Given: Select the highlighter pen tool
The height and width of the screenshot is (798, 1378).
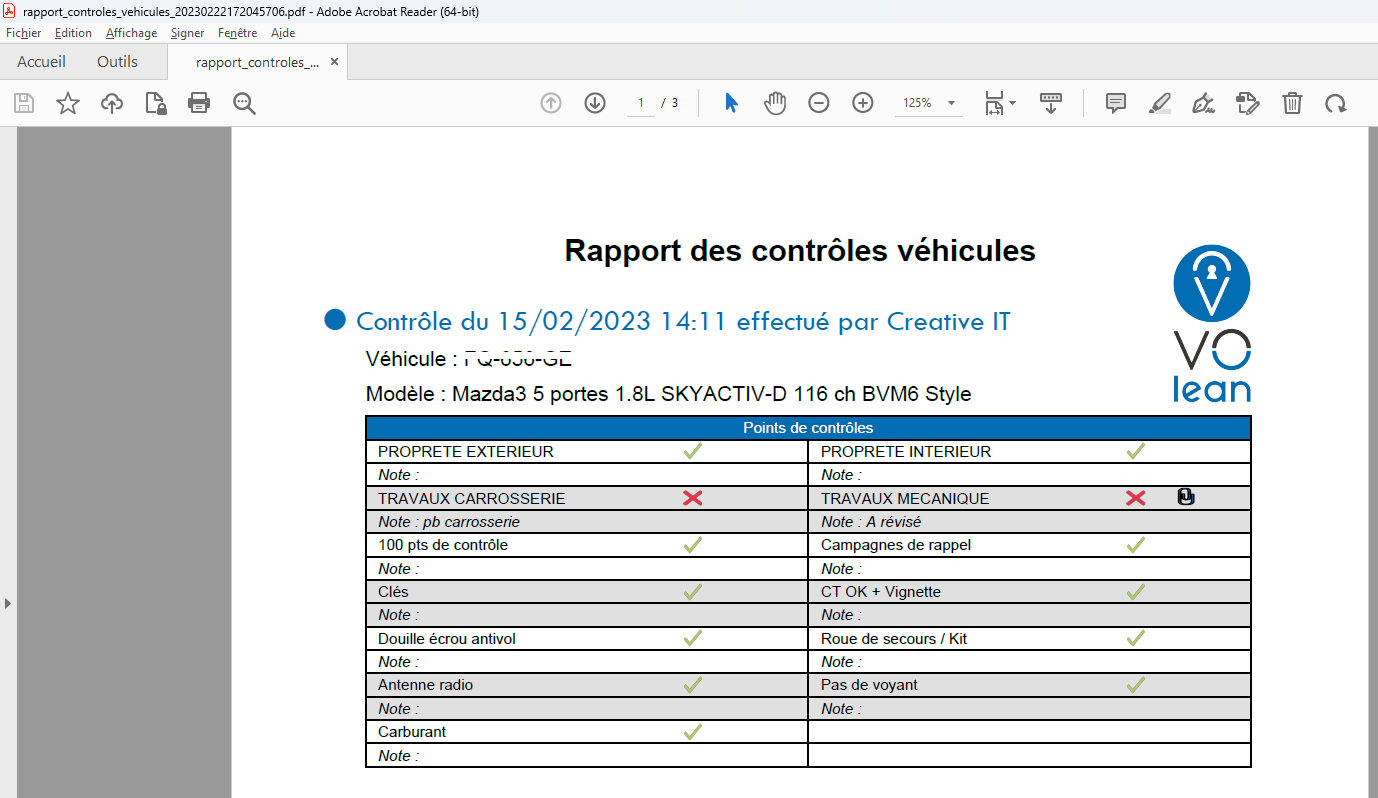Looking at the screenshot, I should [1160, 103].
